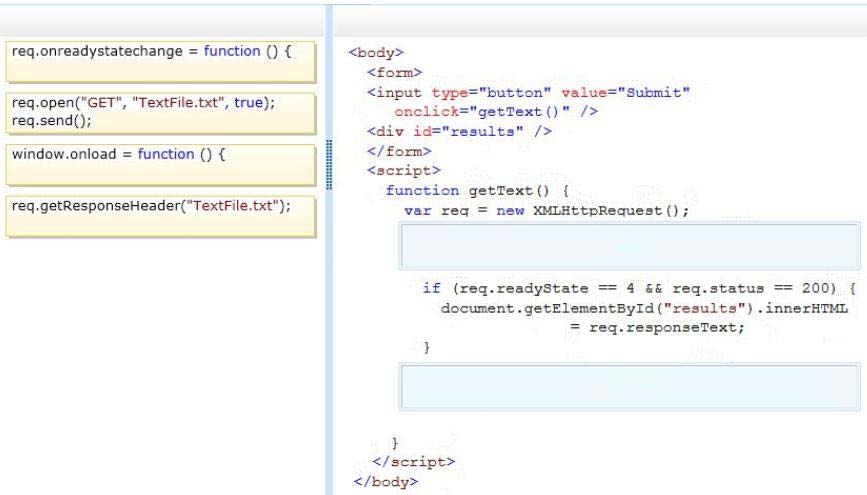Click the opening <script> tag

tap(404, 170)
